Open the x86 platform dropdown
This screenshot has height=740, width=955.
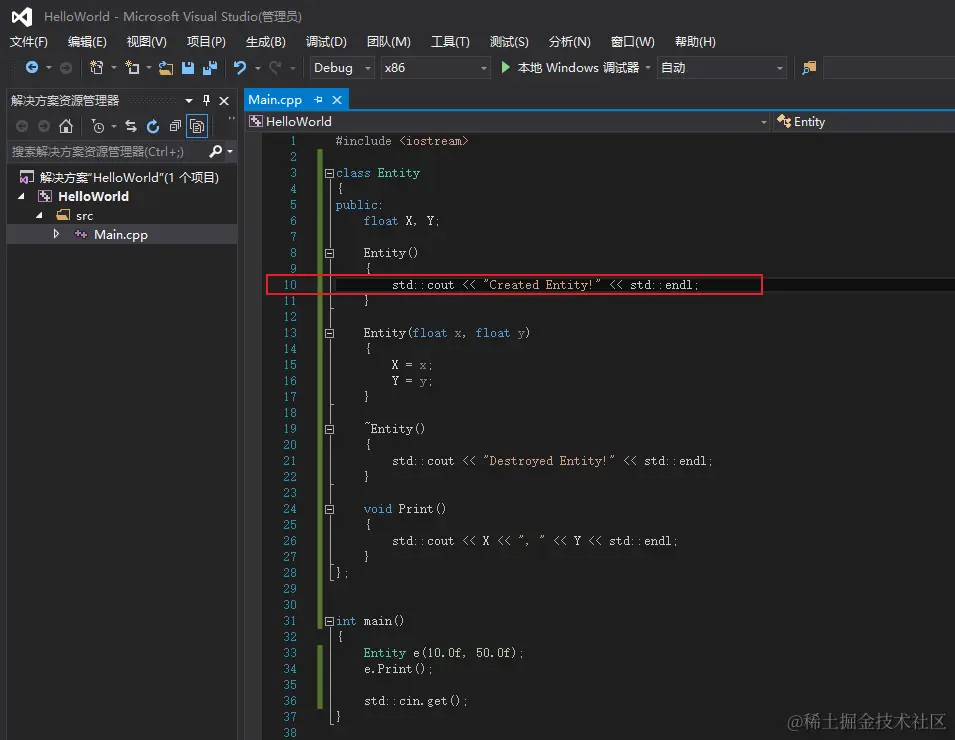pos(435,68)
